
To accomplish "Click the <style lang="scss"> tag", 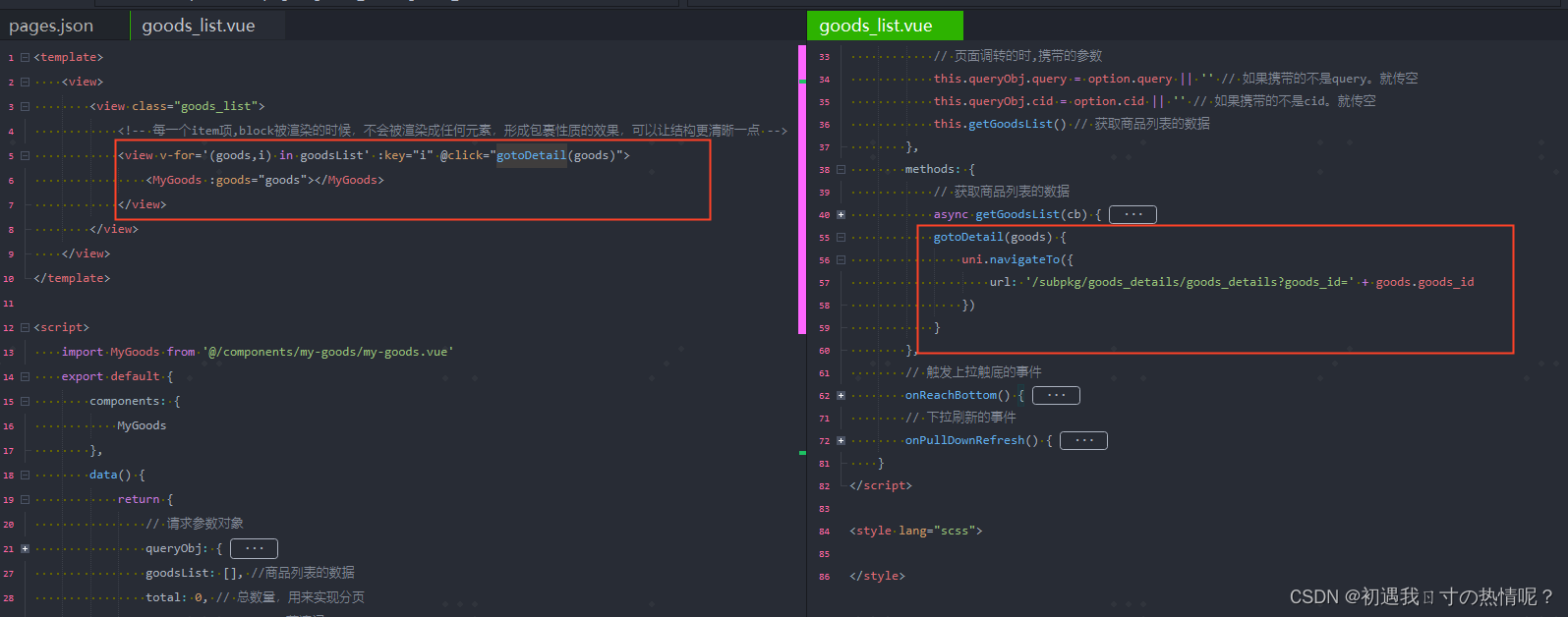I will coord(916,531).
